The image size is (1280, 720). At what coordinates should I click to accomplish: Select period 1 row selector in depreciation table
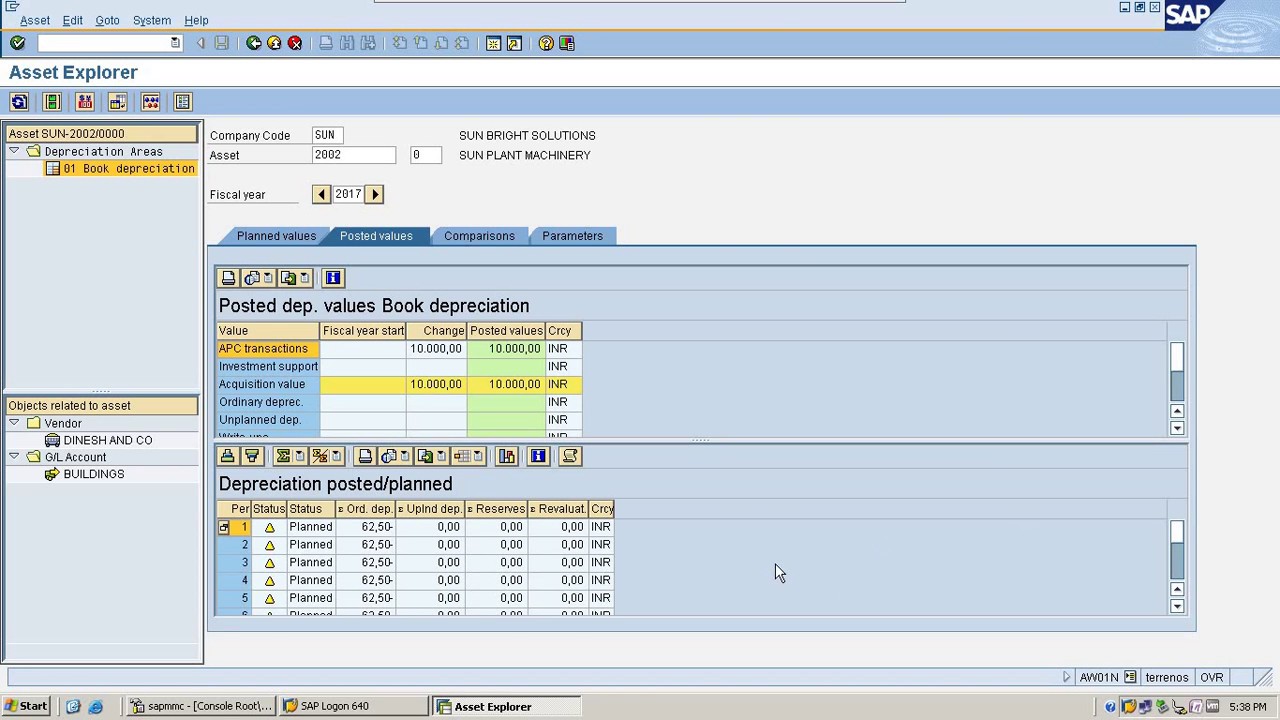(x=224, y=527)
